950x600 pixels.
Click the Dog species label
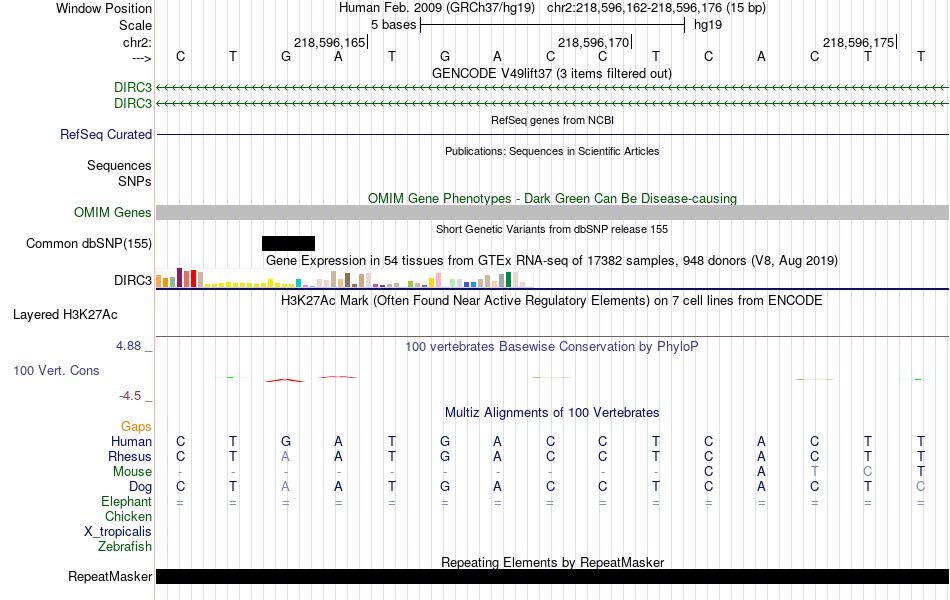[141, 487]
